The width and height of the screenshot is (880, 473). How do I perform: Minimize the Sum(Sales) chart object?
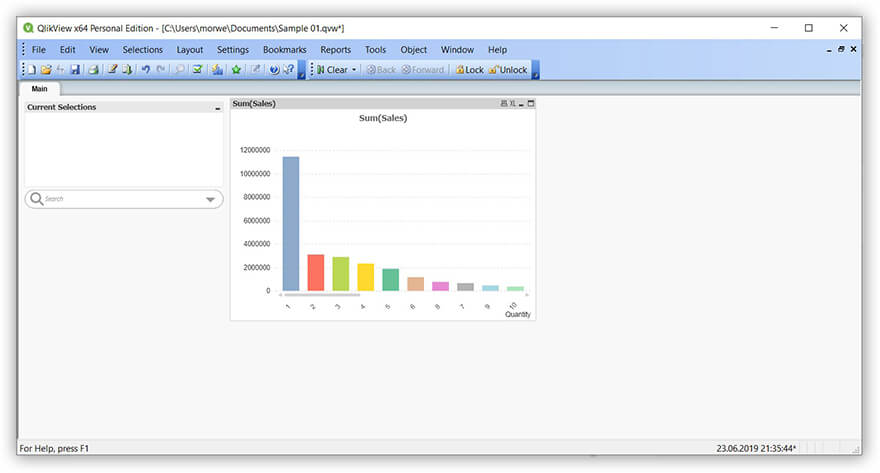tap(521, 104)
